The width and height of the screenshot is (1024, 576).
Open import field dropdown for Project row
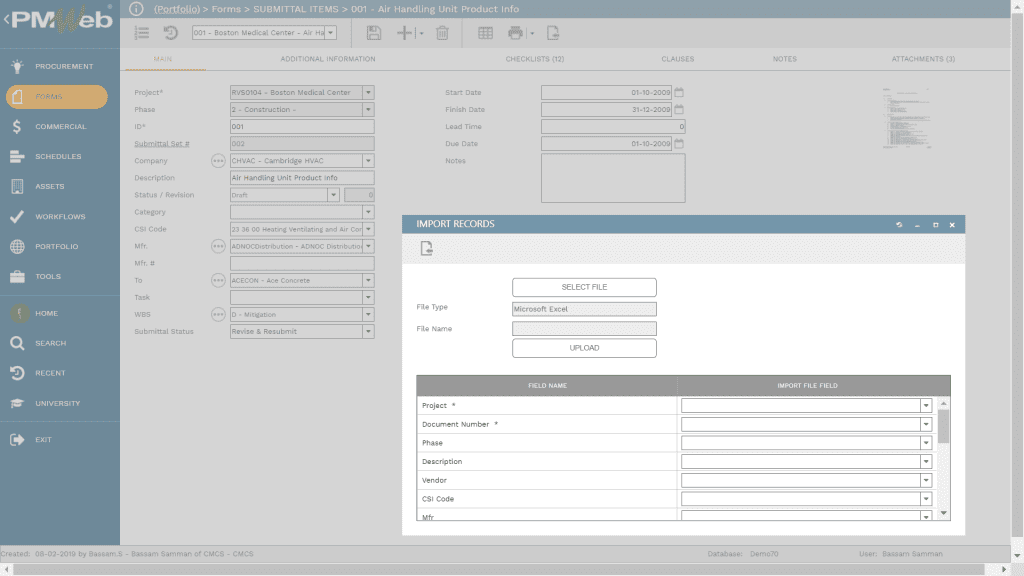[926, 406]
